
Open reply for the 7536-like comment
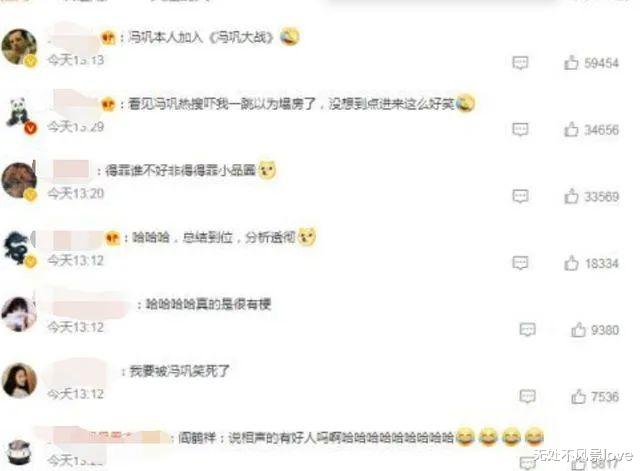click(527, 397)
